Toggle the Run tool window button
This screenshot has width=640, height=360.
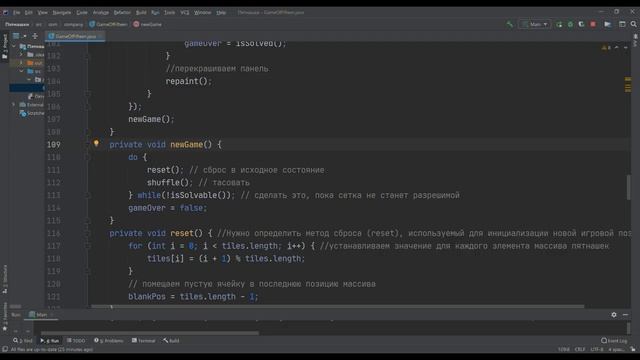pyautogui.click(x=50, y=340)
